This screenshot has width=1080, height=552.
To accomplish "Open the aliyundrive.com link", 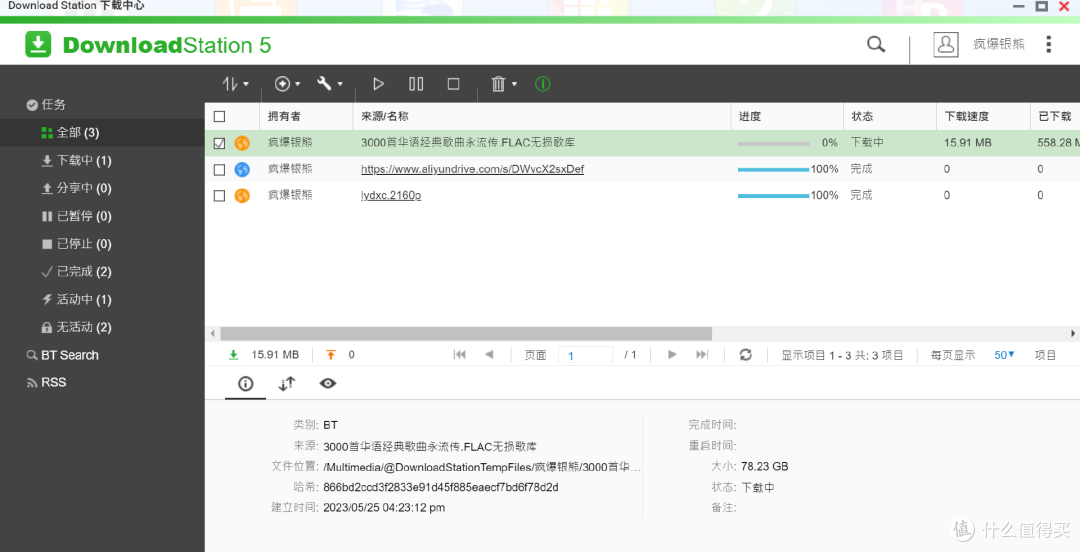I will pos(472,169).
